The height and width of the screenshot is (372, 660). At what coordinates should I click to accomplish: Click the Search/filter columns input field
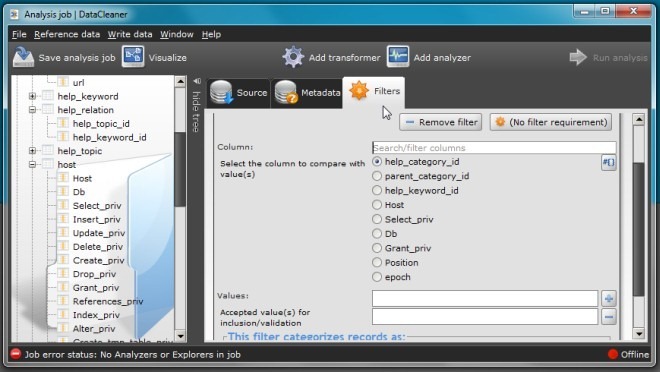tap(494, 148)
